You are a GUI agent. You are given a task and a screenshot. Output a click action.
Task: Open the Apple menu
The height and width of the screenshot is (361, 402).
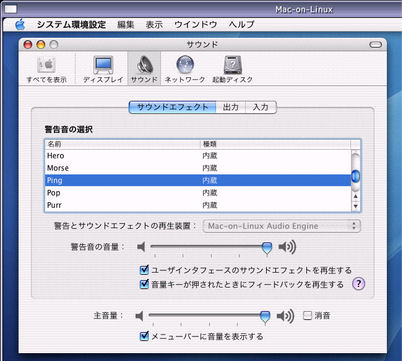[x=20, y=25]
